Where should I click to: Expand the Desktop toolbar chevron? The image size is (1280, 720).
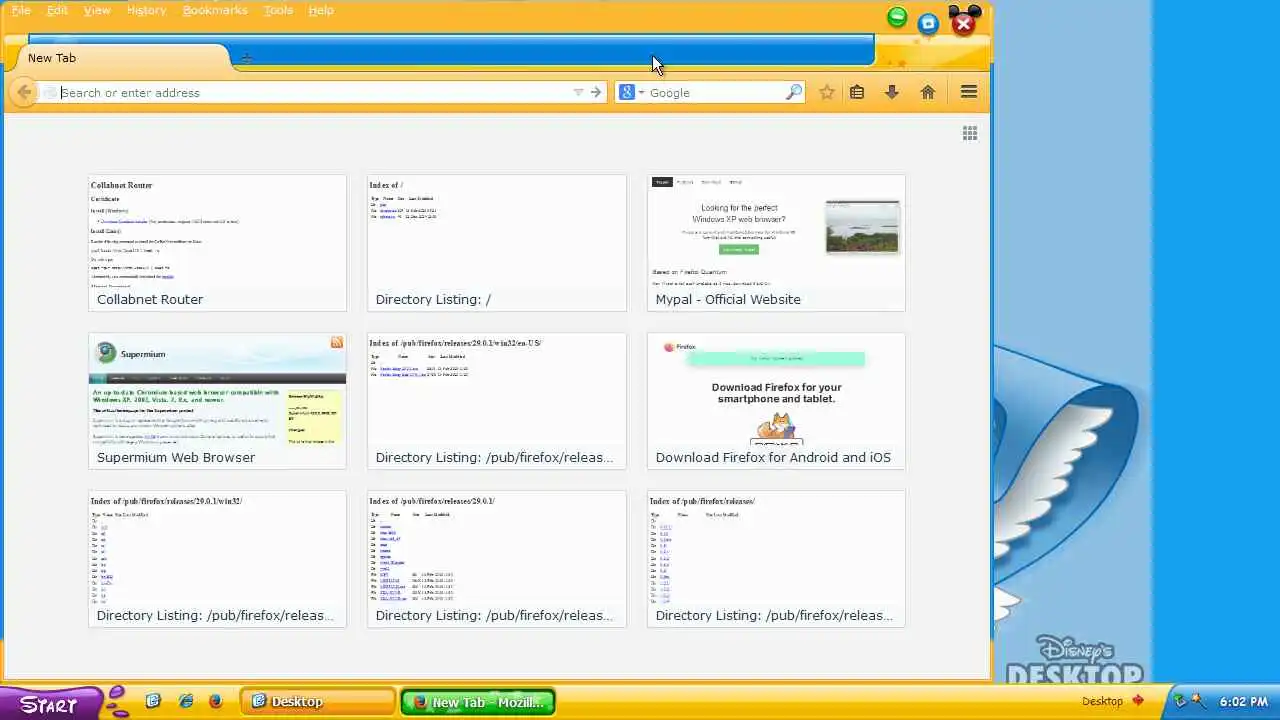[1138, 701]
